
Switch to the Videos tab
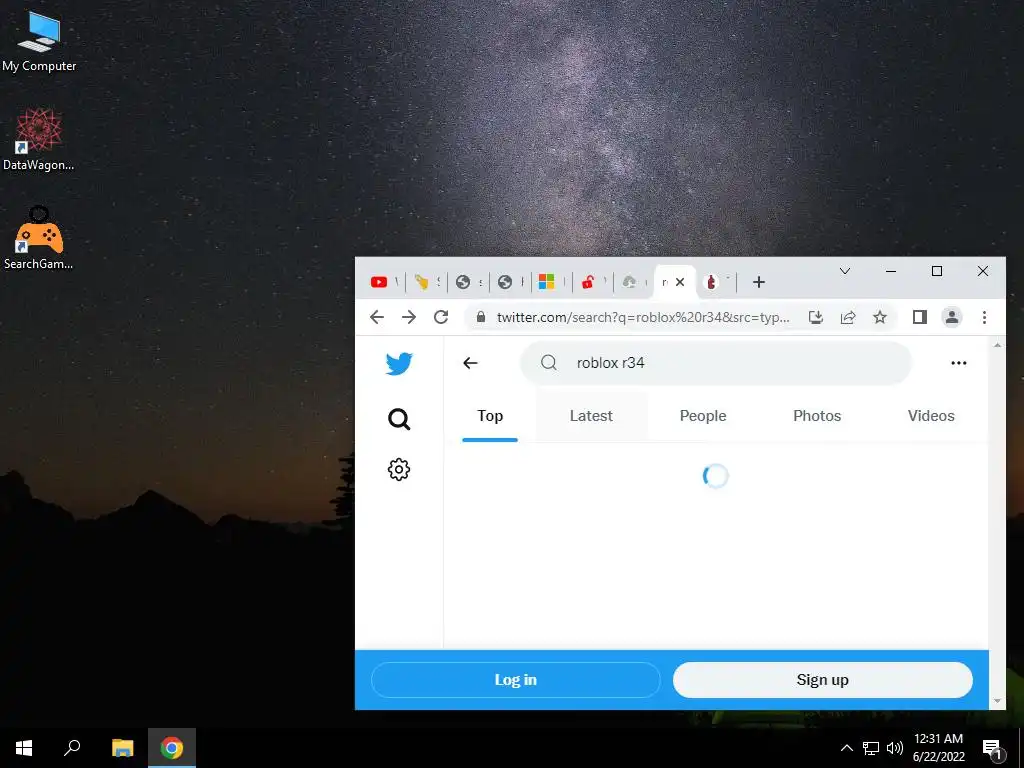931,416
